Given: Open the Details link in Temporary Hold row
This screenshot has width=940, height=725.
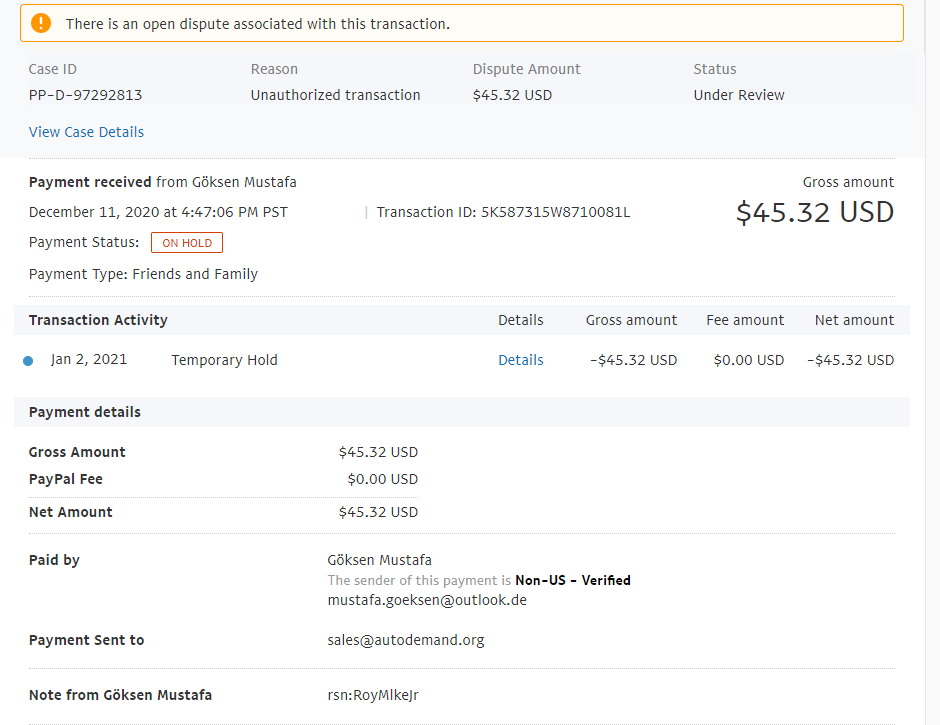Looking at the screenshot, I should [x=521, y=360].
